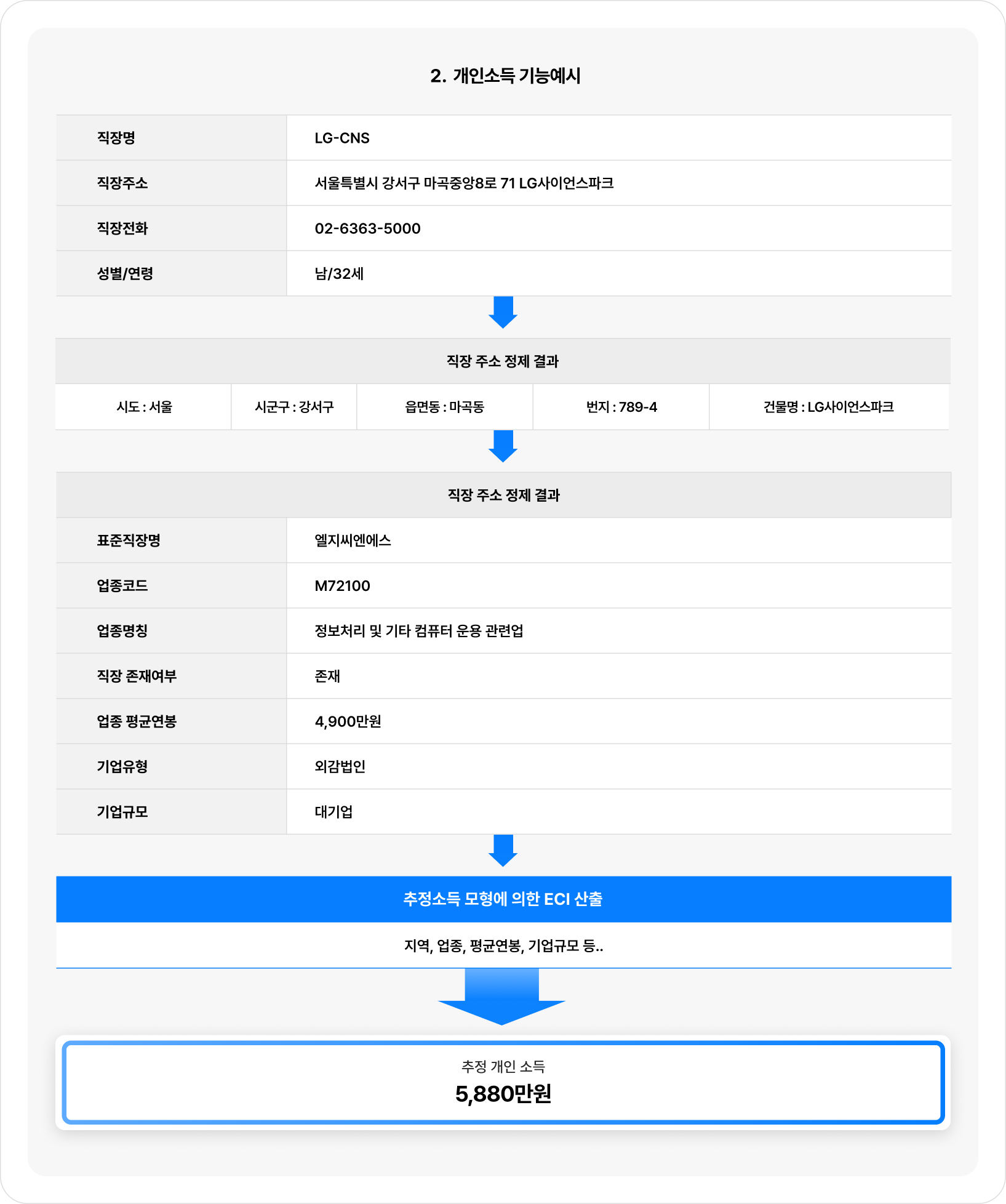
Task: Click the 2. 개인소득 기능예시 title
Action: coord(503,76)
